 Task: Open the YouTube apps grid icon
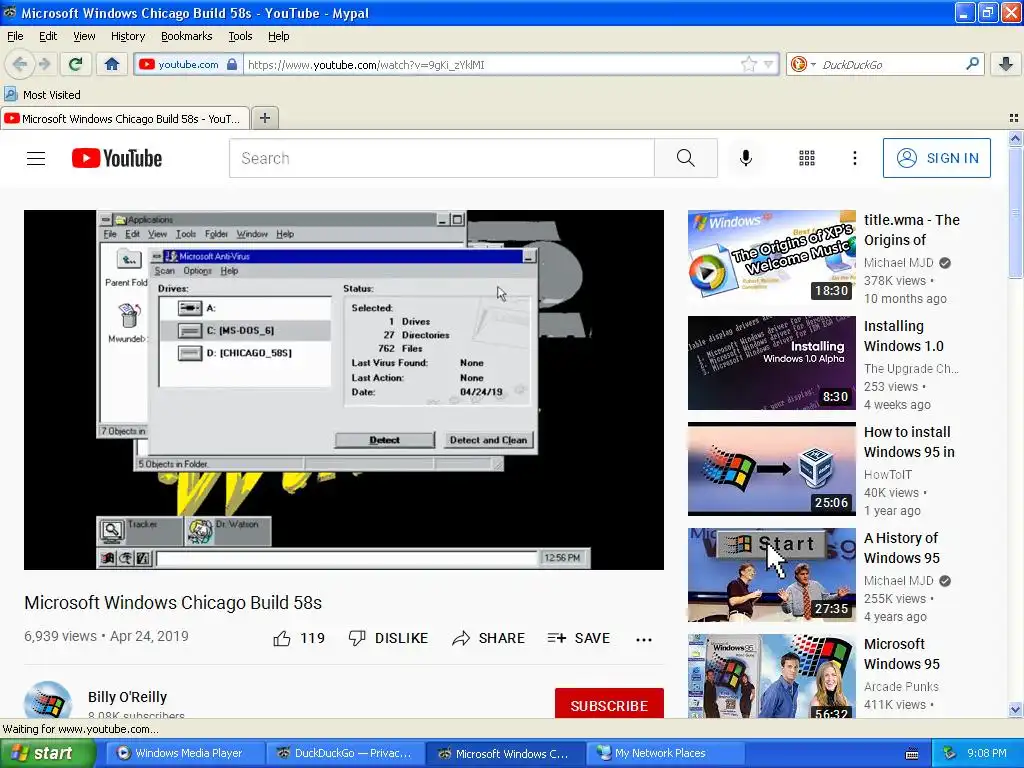(807, 158)
